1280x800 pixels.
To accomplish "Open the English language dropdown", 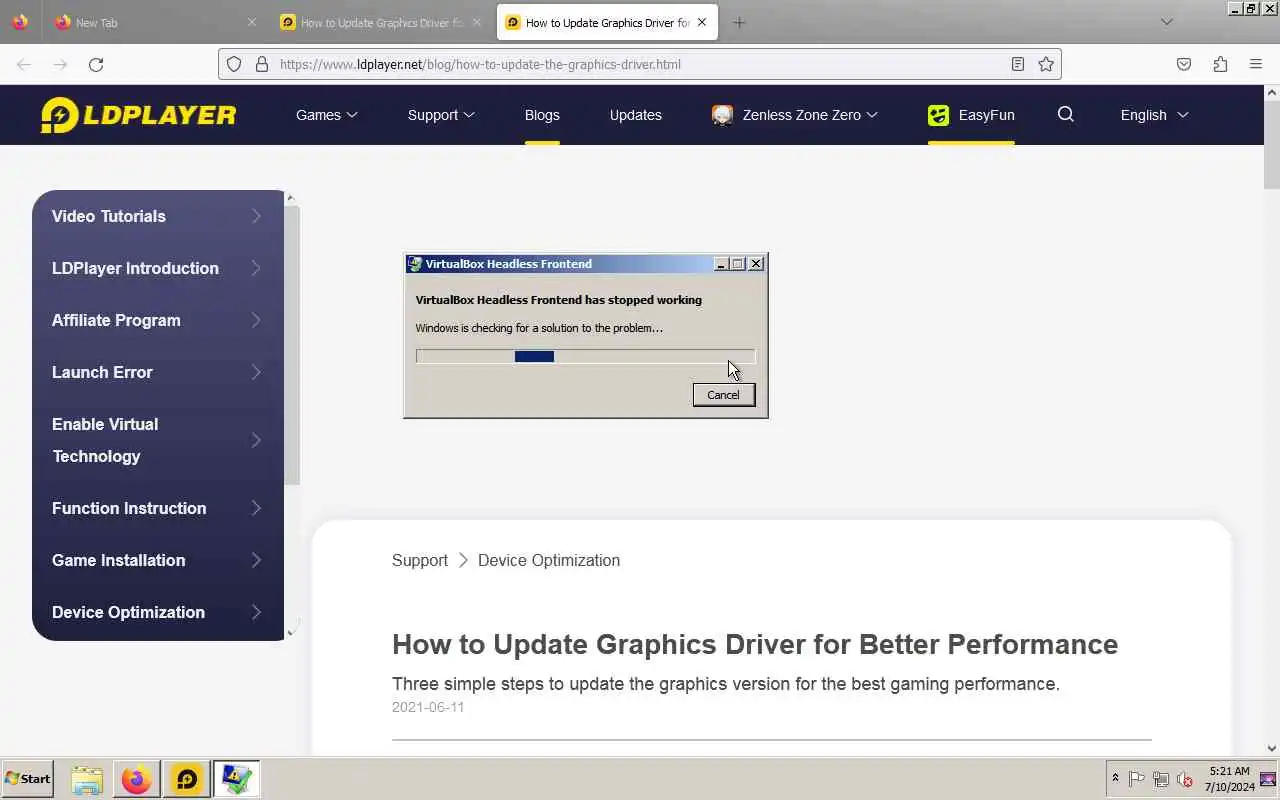I will 1155,115.
